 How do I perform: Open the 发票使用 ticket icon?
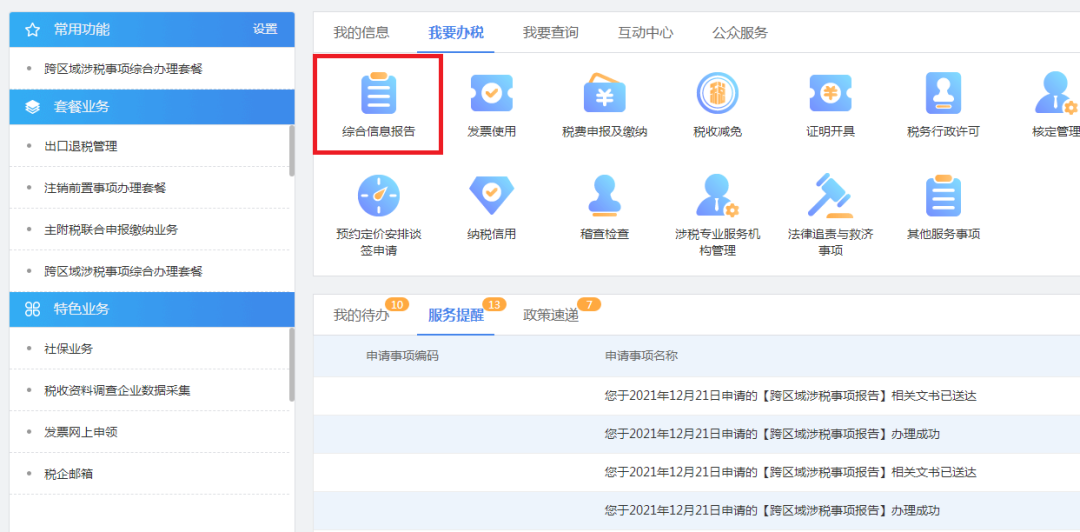[x=491, y=93]
